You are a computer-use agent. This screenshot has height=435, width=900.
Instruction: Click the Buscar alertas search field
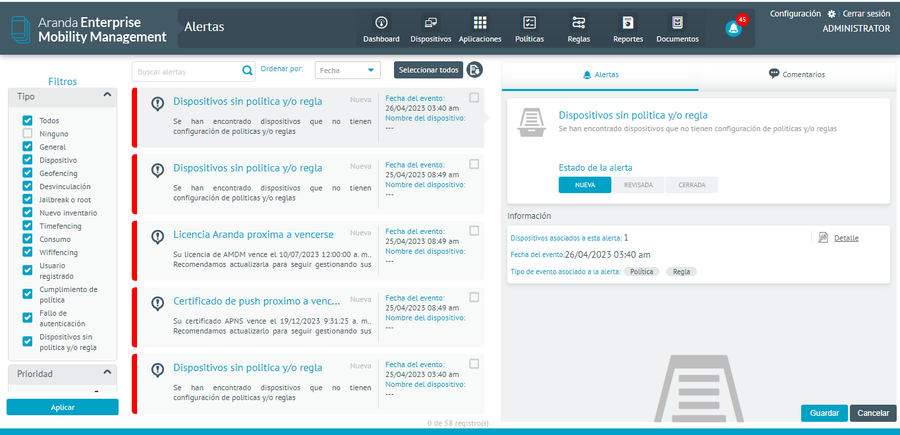coord(188,71)
